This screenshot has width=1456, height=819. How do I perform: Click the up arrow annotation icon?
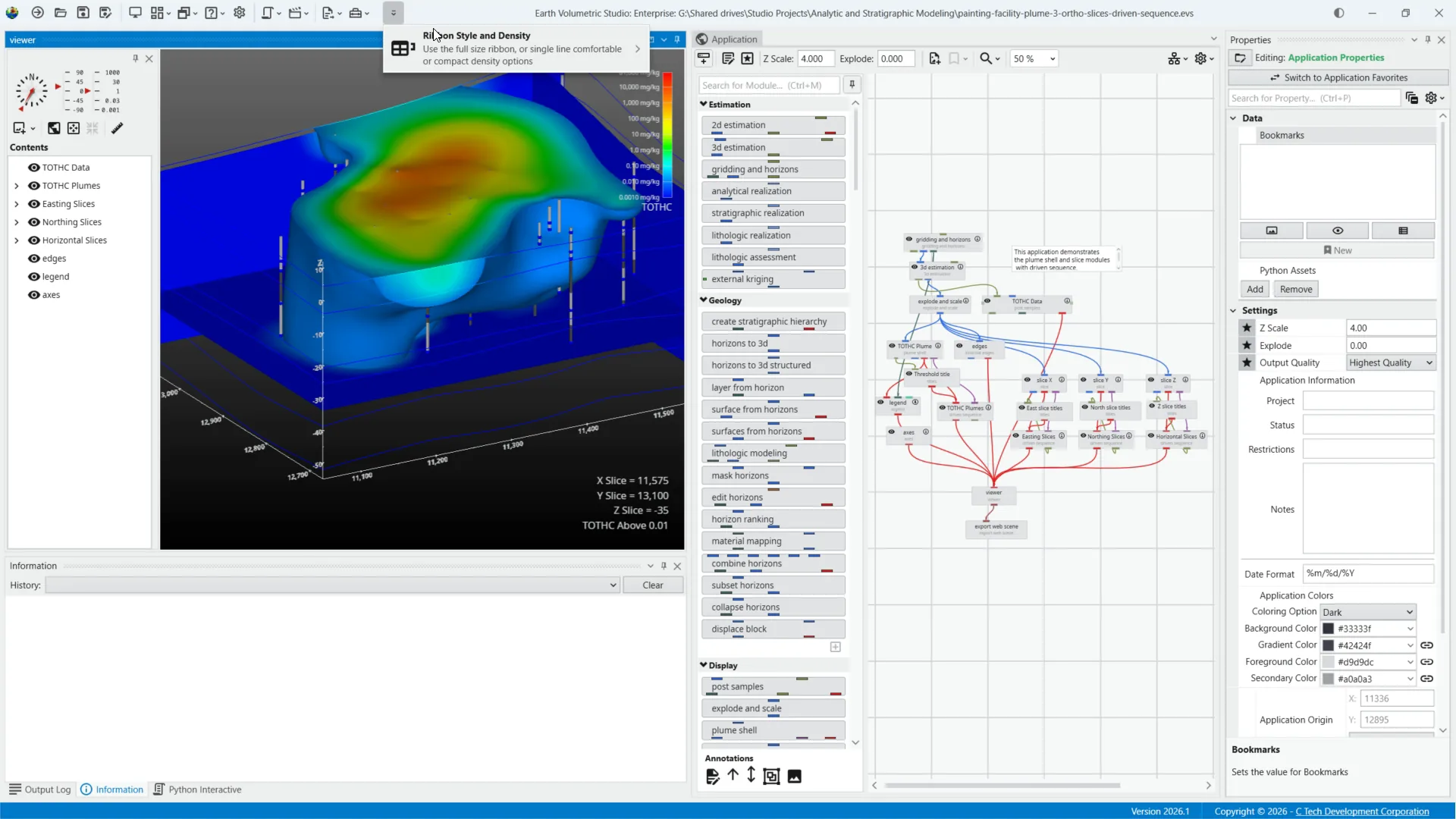click(x=733, y=775)
